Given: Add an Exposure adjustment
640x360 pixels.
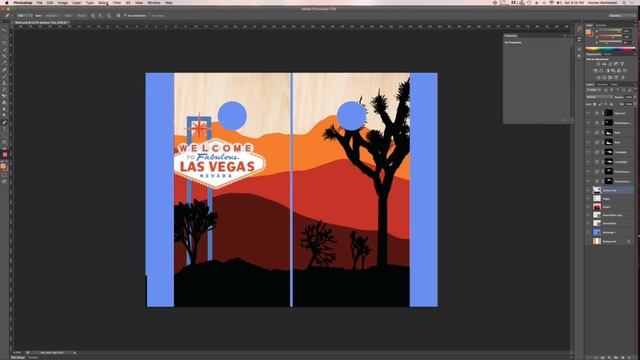Looking at the screenshot, I should click(616, 64).
